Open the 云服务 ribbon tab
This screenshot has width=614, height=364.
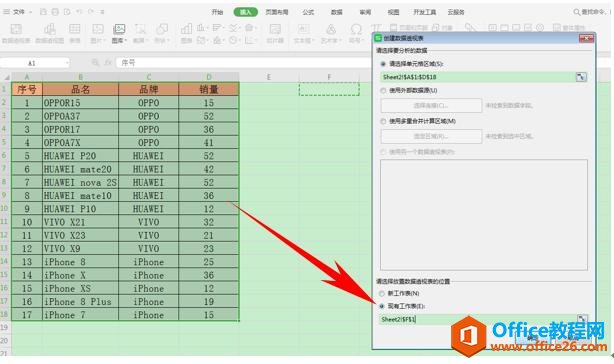456,12
